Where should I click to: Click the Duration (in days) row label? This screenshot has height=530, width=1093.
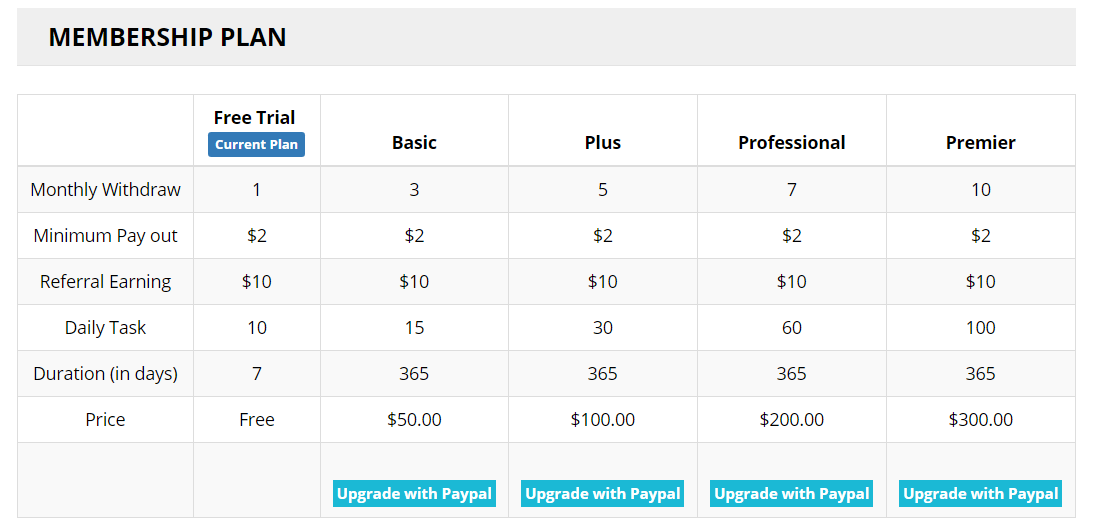(x=106, y=373)
